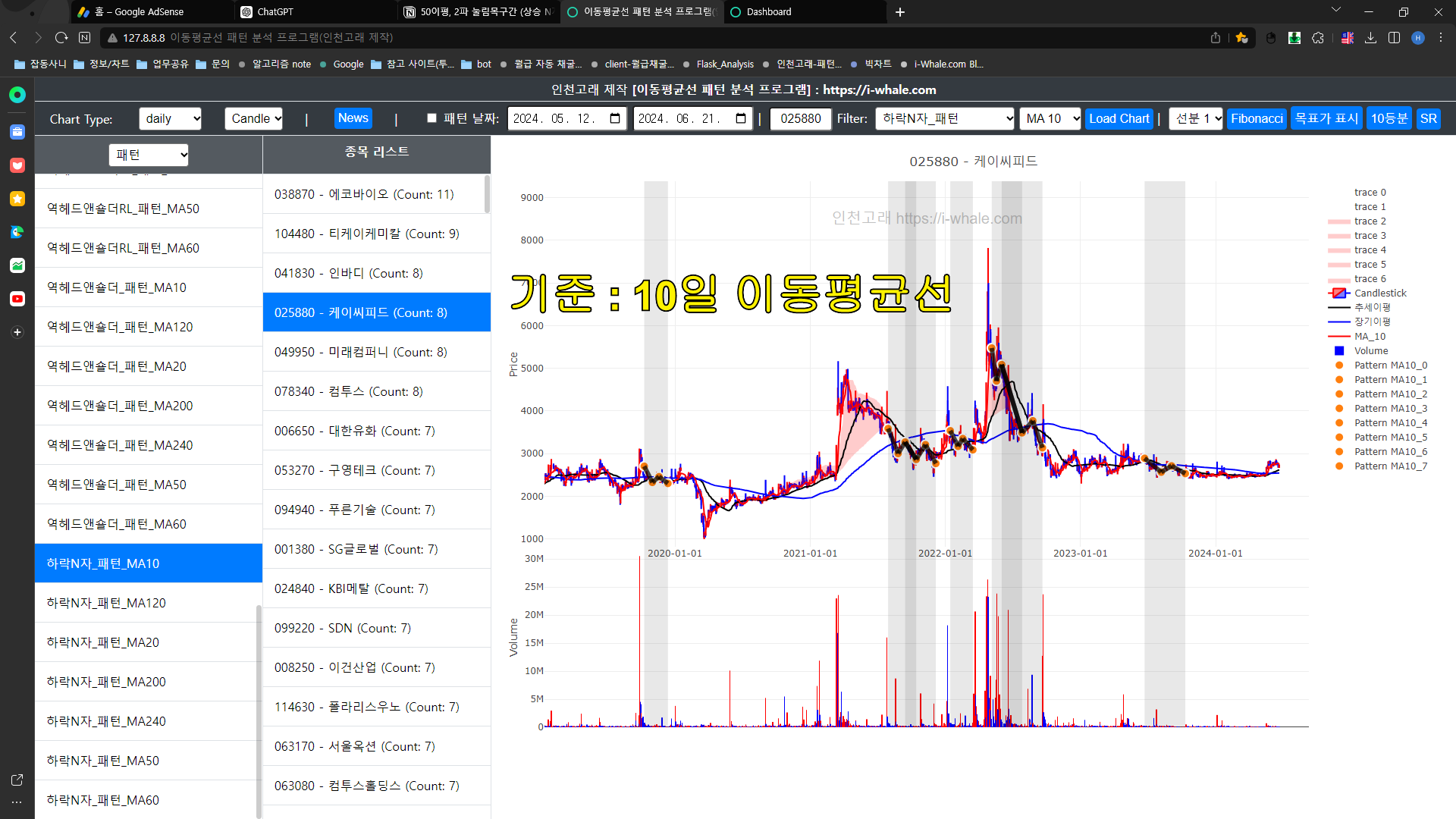Reload the page with refresh icon

[x=61, y=38]
